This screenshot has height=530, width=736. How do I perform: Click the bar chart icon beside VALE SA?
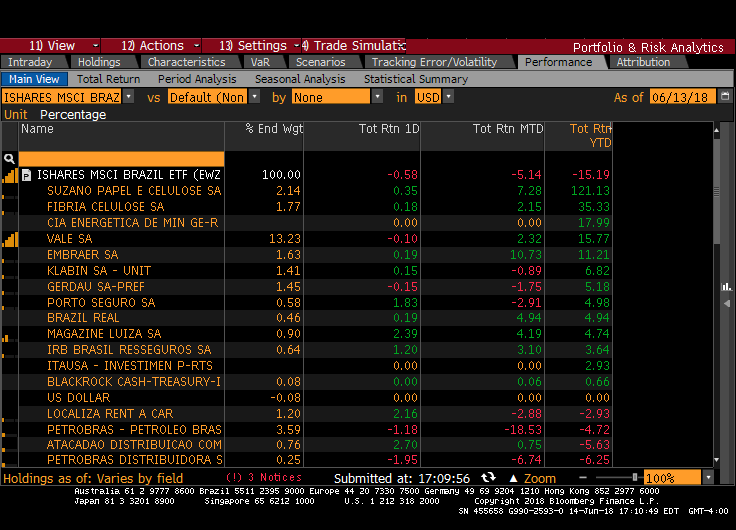pyautogui.click(x=10, y=239)
